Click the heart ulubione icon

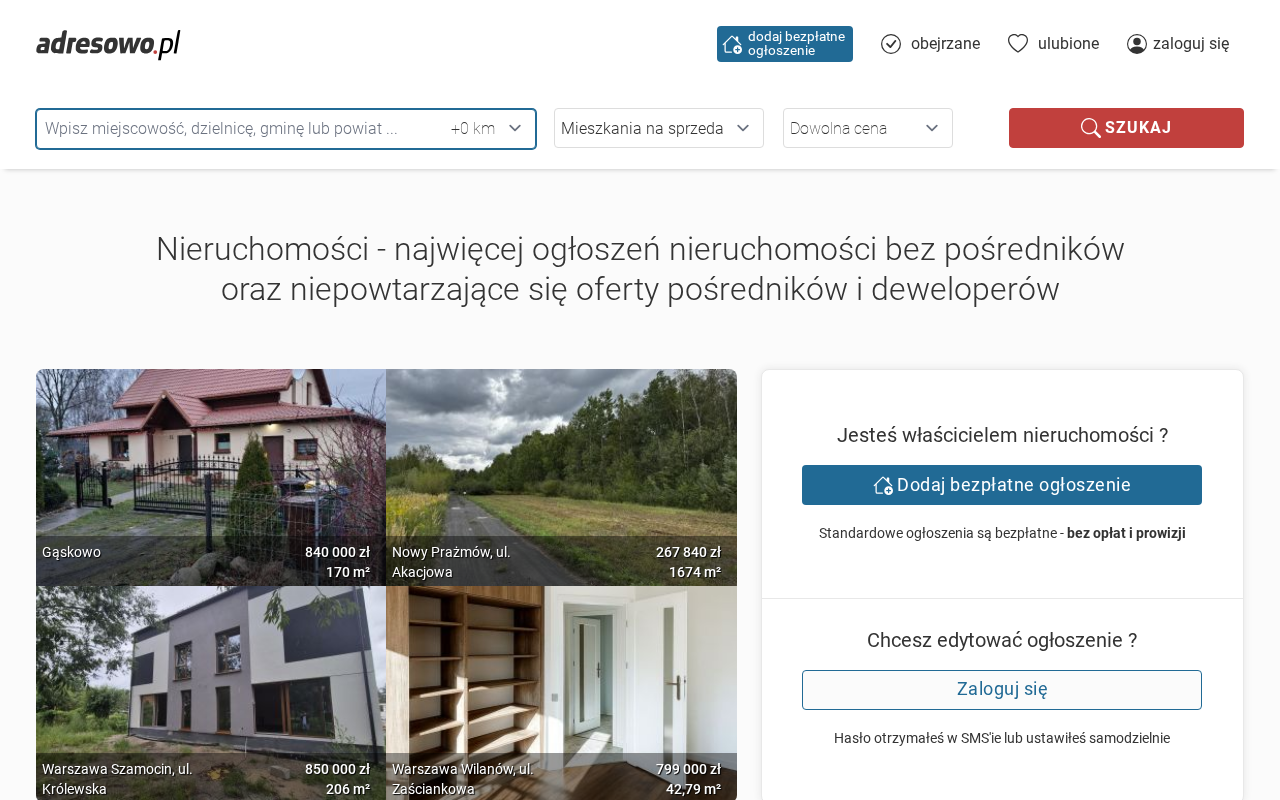click(1018, 43)
